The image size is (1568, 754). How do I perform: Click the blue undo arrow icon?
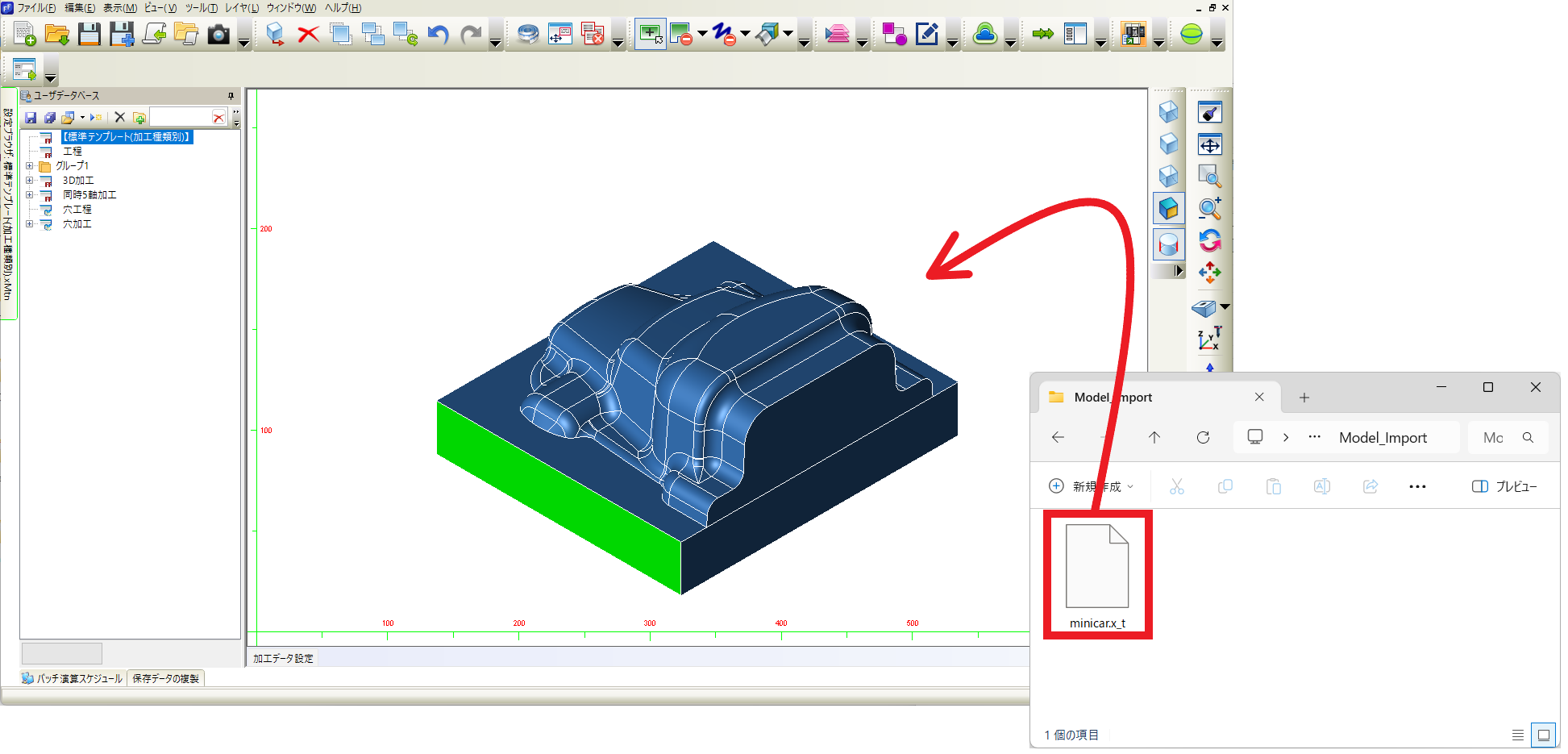[x=438, y=35]
